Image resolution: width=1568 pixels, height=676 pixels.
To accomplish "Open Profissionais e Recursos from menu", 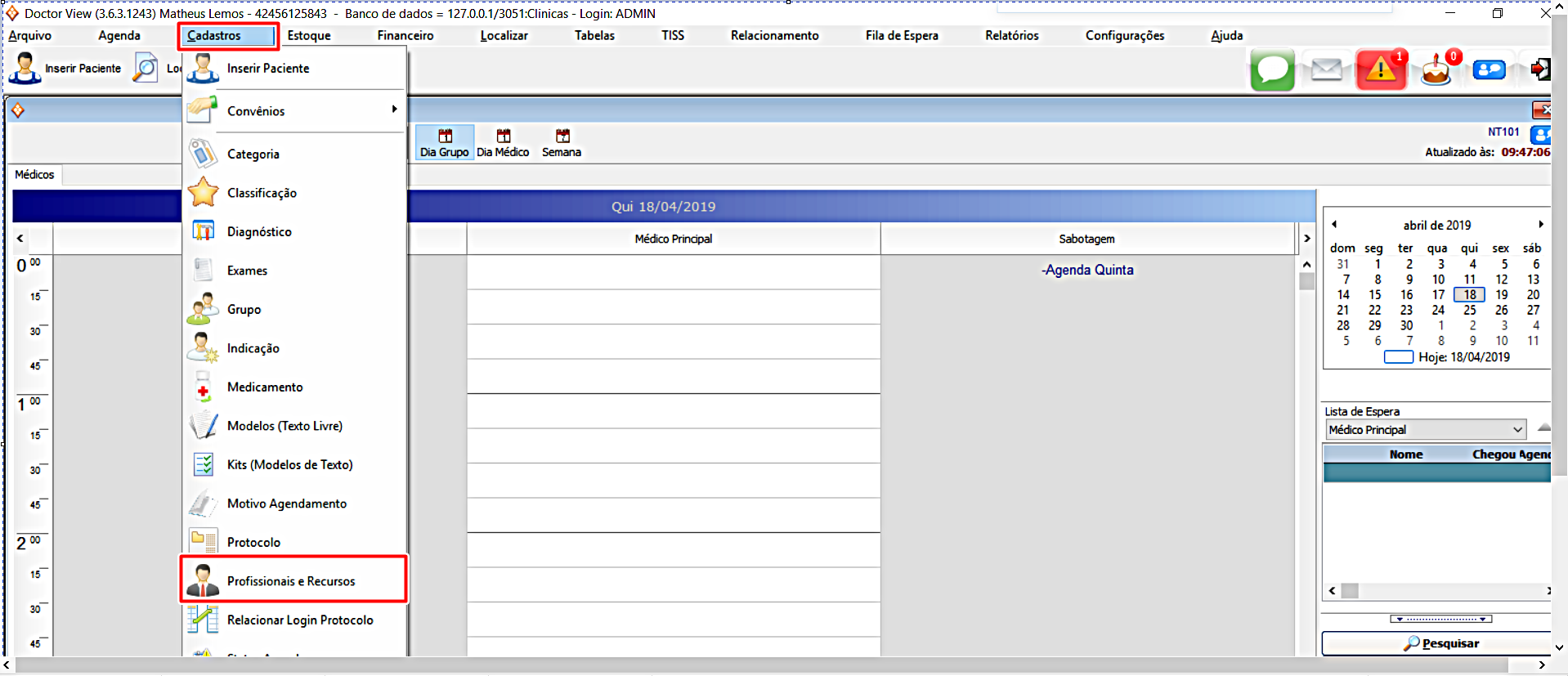I will 291,581.
